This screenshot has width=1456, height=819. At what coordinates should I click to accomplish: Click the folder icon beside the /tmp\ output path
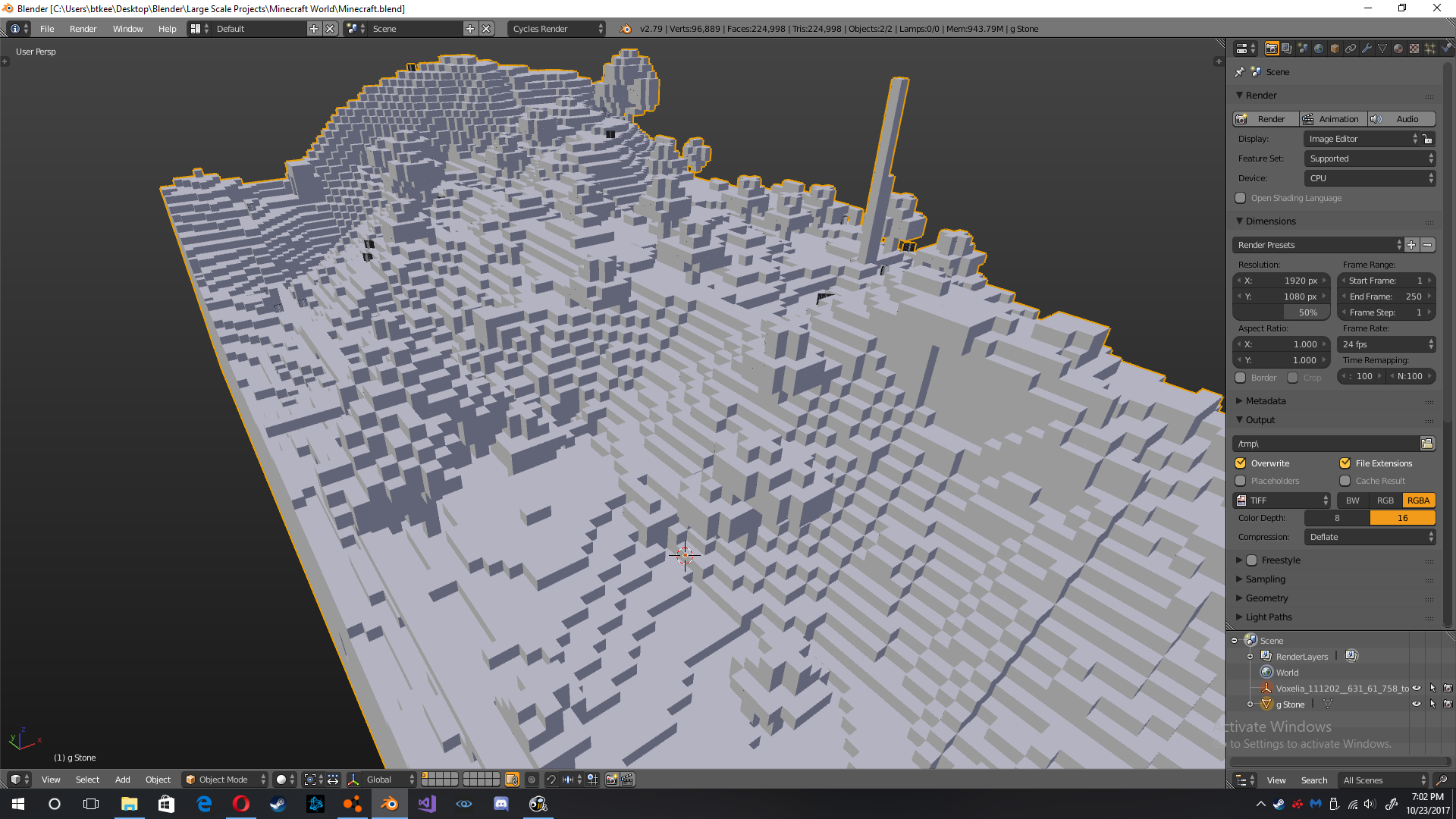1427,444
